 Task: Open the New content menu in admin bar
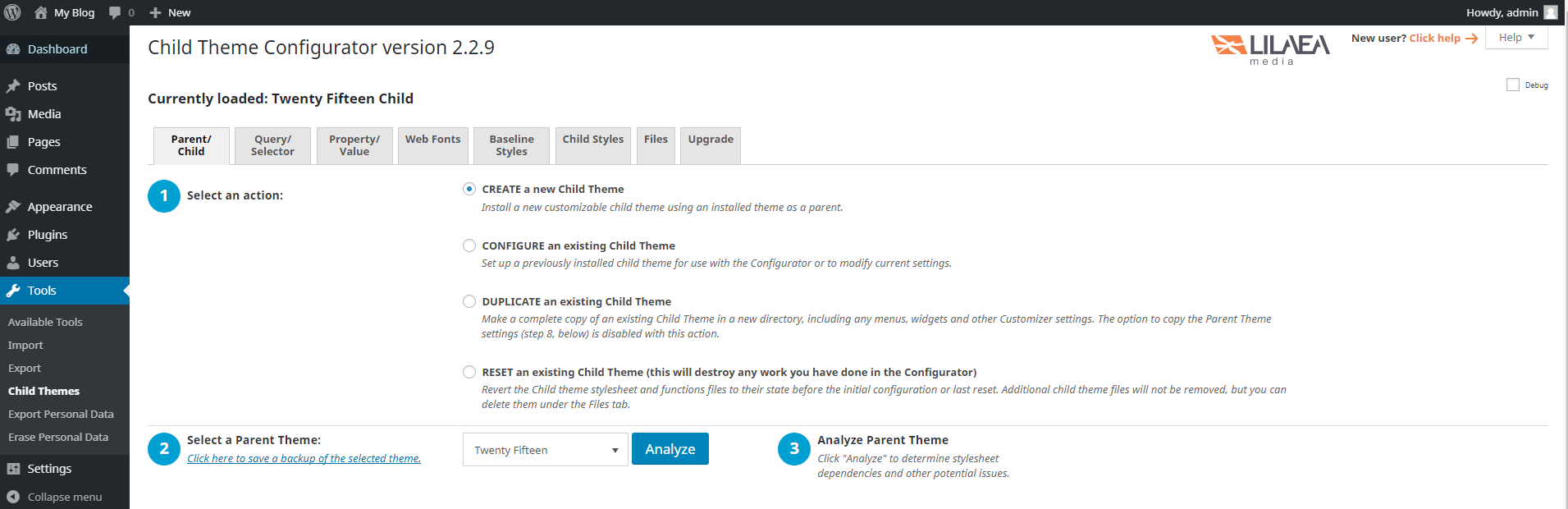[x=170, y=12]
